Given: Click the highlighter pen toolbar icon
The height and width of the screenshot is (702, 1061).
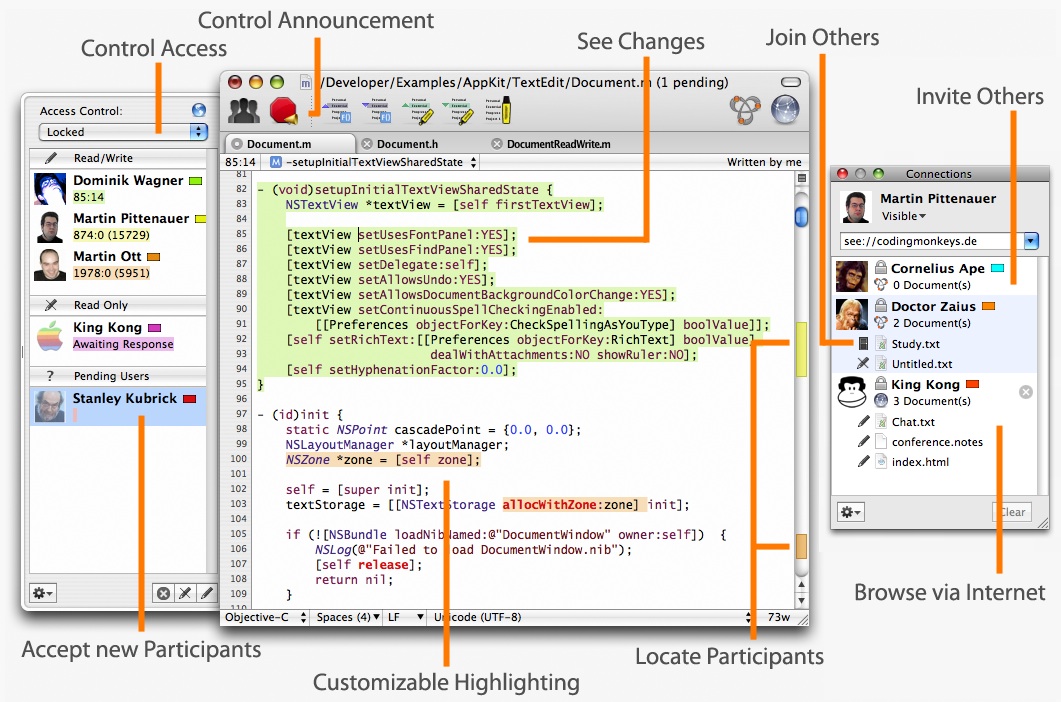Looking at the screenshot, I should pyautogui.click(x=497, y=110).
